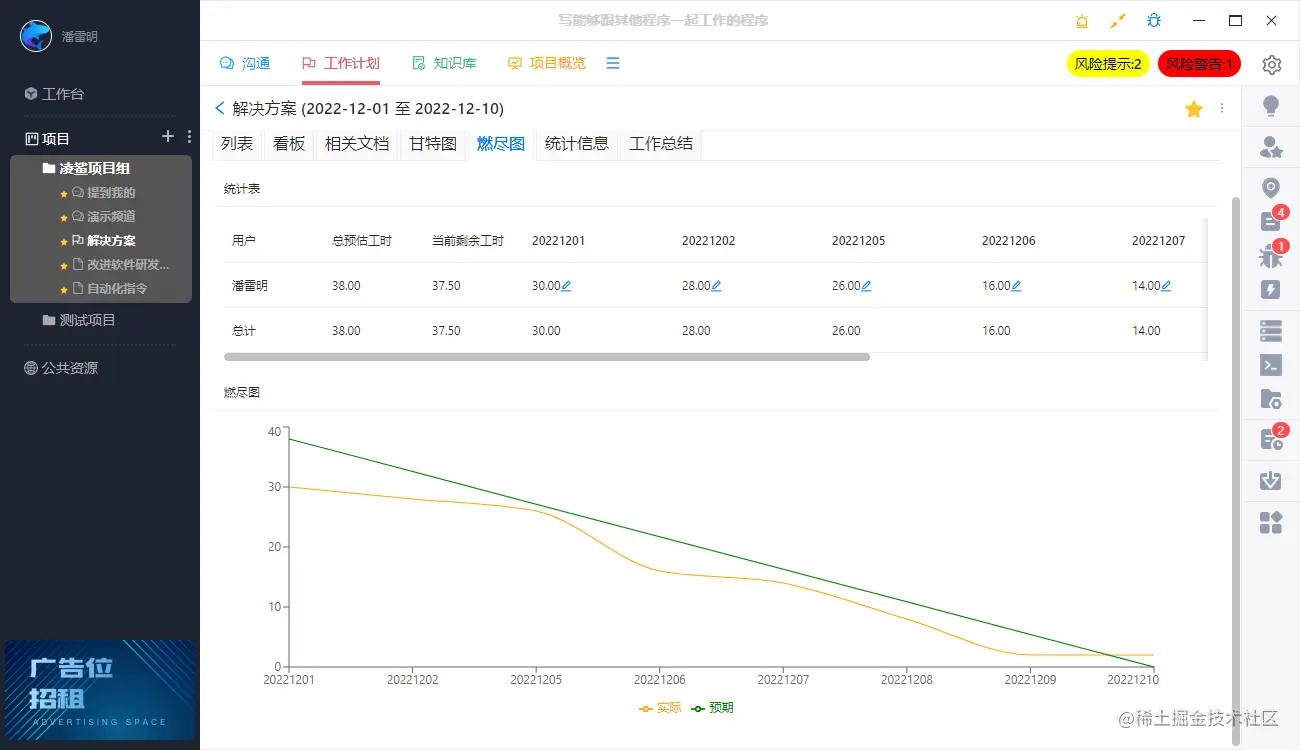Click the horizontal scrollbar under the table
Screen dimensions: 1300x750
(547, 356)
